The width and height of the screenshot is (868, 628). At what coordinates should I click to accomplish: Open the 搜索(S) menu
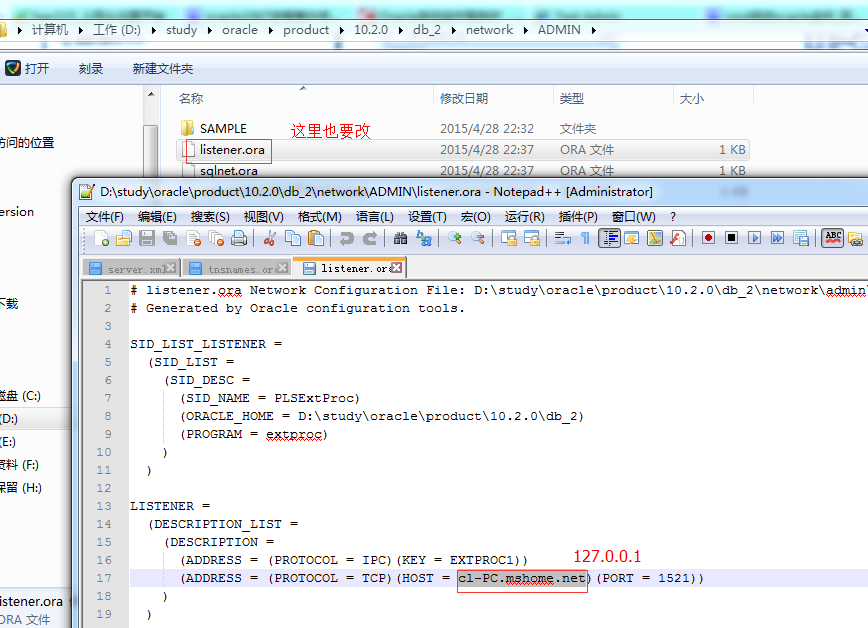coord(210,217)
